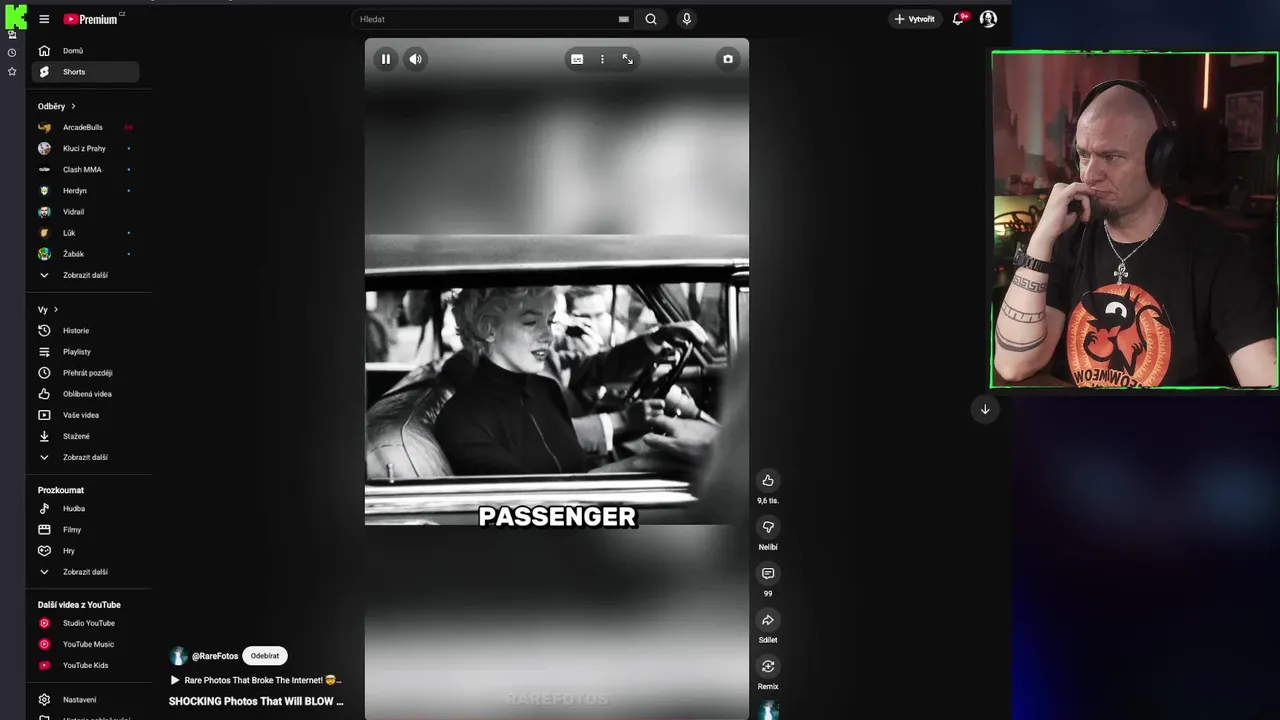
Task: Open the Herdyn channel
Action: pyautogui.click(x=85, y=190)
